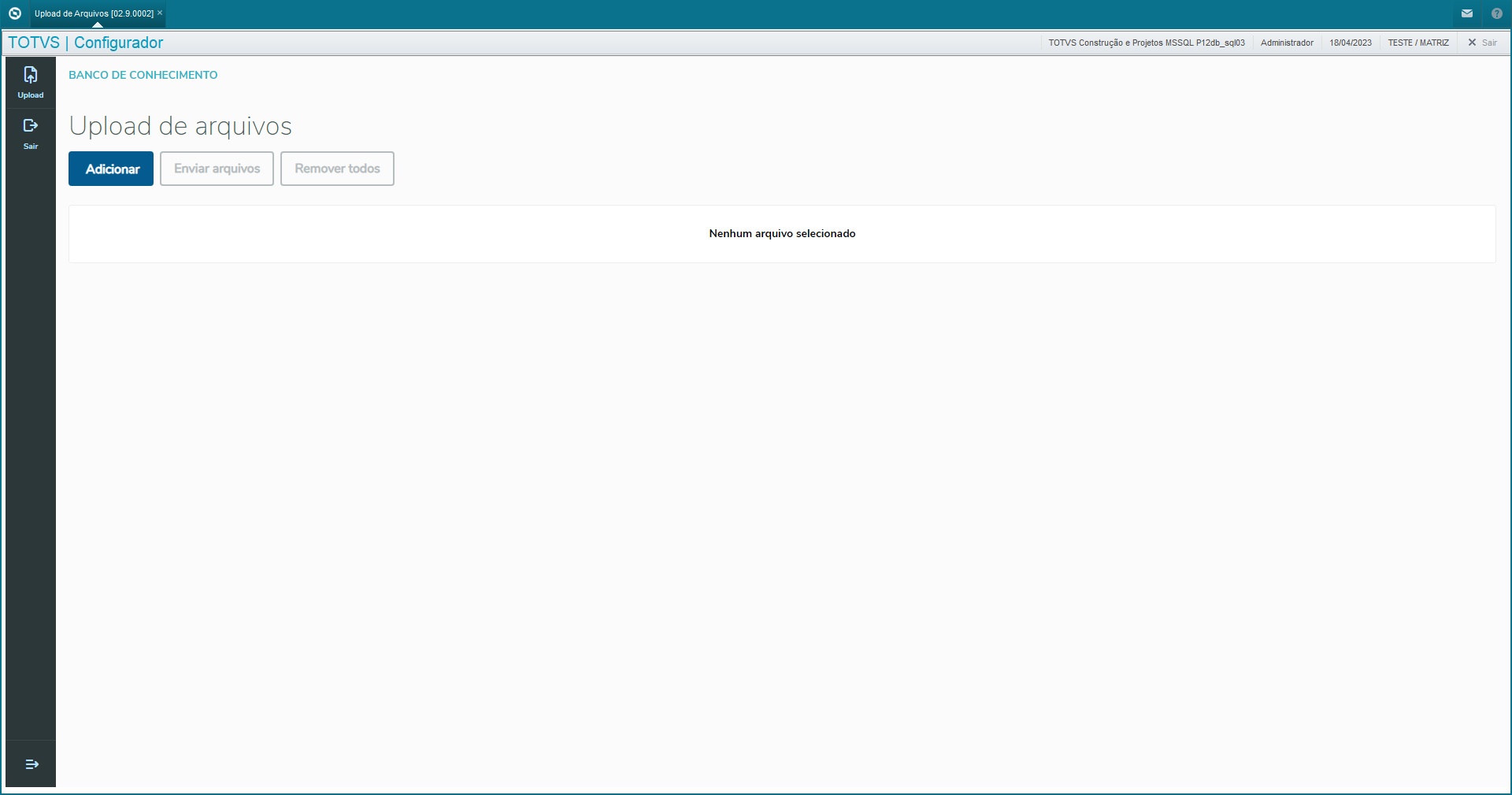Viewport: 1512px width, 795px height.
Task: Click the TOTVS logo icon at top left
Action: click(14, 13)
